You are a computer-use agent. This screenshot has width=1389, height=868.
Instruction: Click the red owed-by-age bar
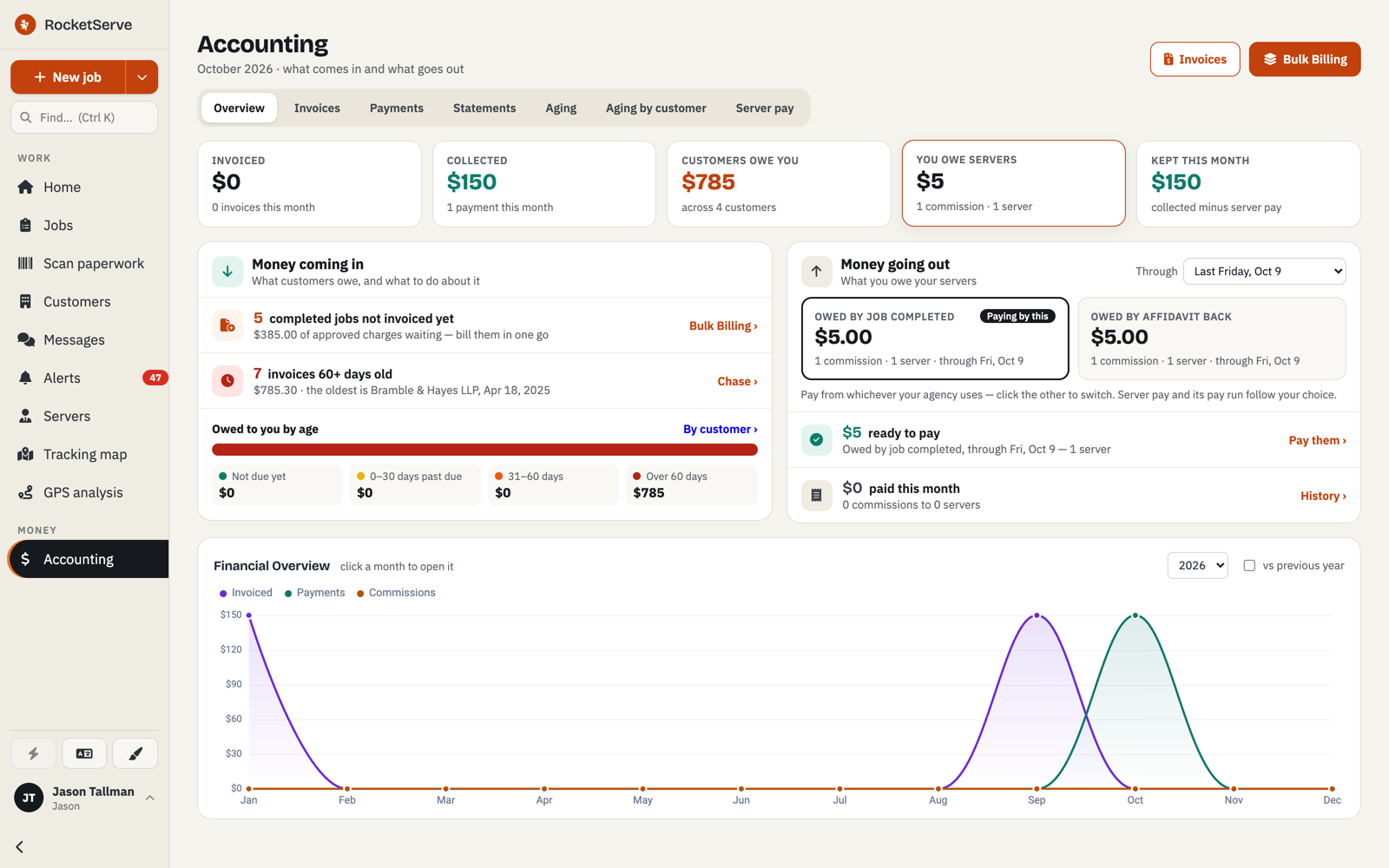pos(484,450)
